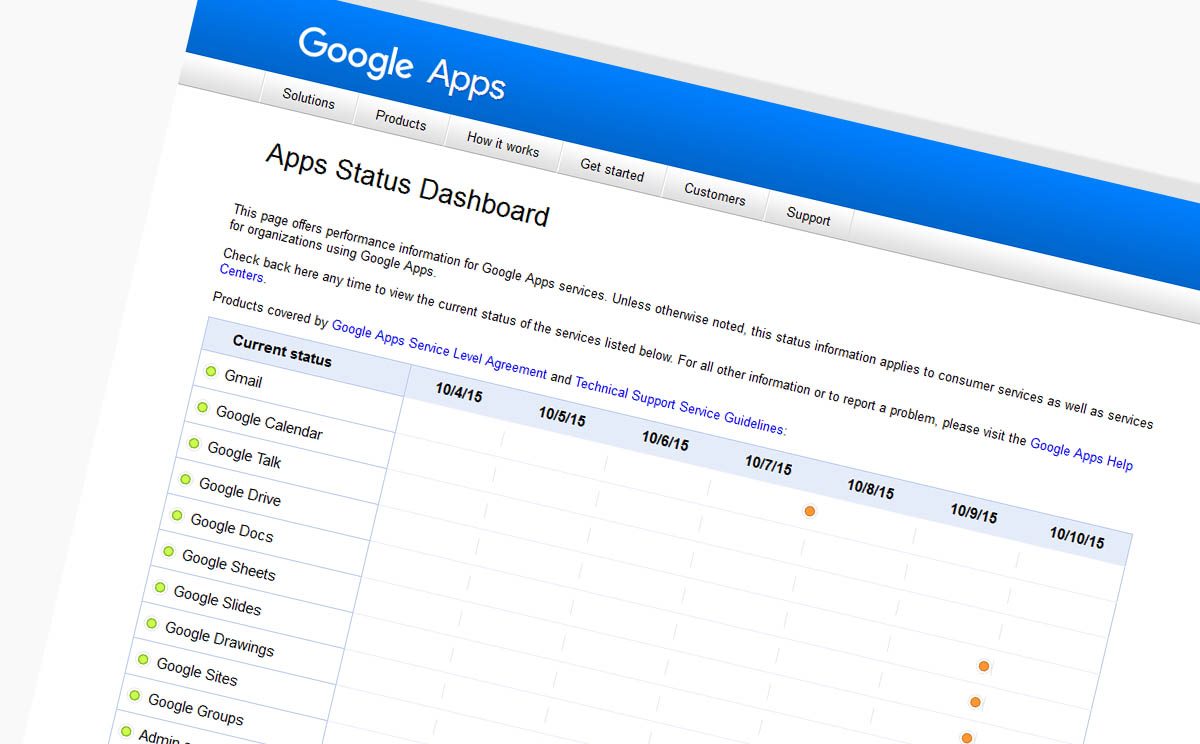Screen dimensions: 1200x744
Task: Click the green status dot beside Google Sites
Action: tap(143, 660)
